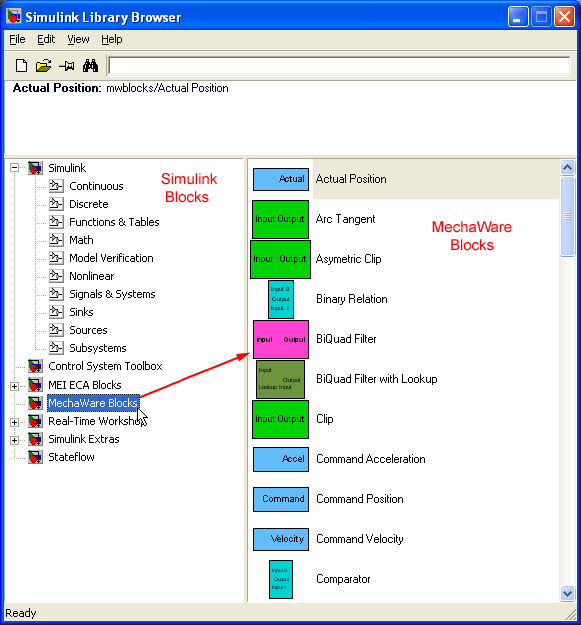
Task: Expand the Simulink Extras node
Action: click(x=14, y=440)
